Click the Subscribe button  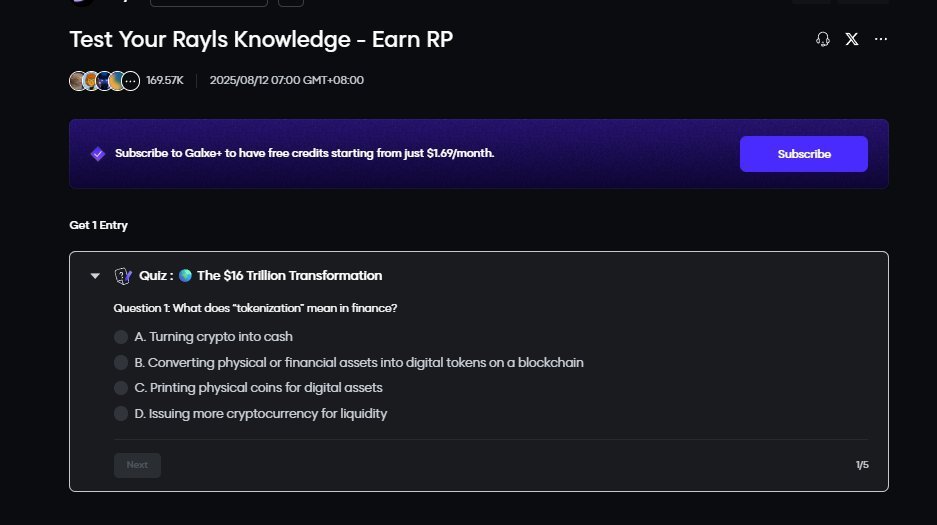(x=804, y=154)
